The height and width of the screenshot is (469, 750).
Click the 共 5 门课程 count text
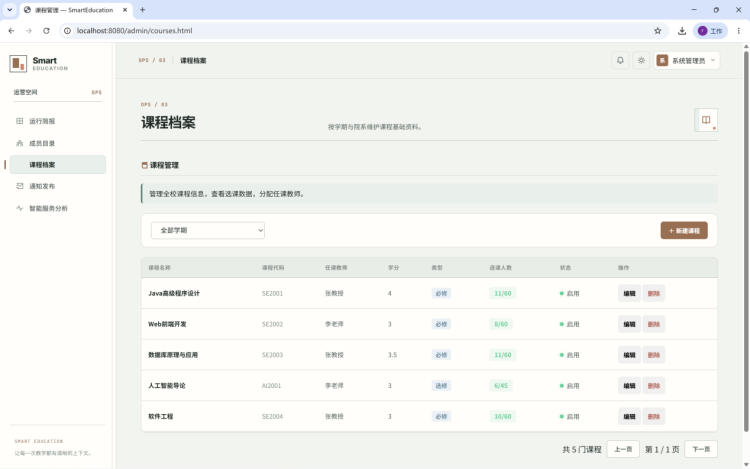click(x=582, y=449)
